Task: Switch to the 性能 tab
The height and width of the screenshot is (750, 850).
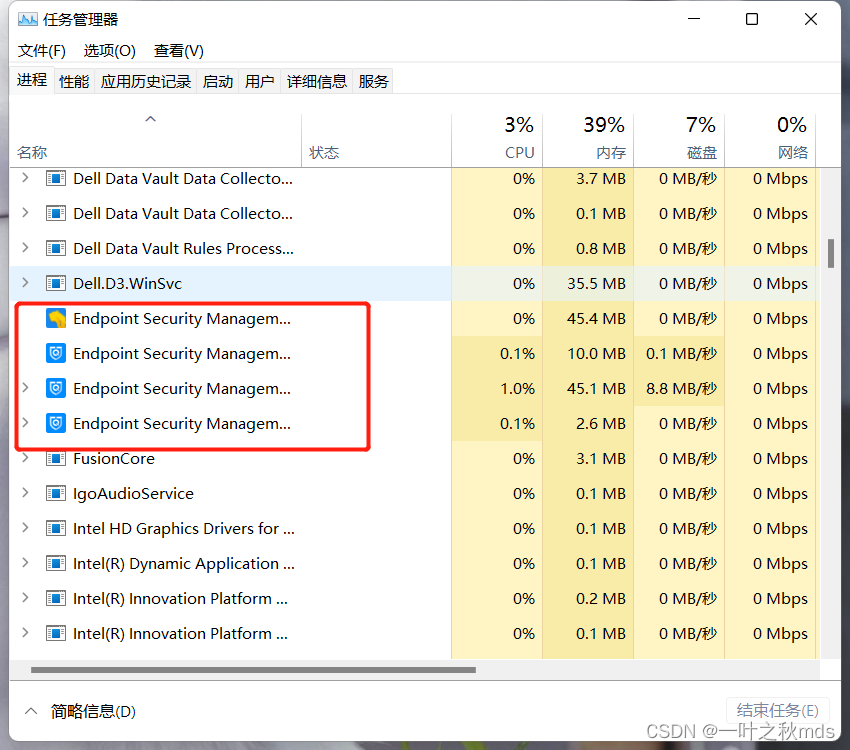Action: [74, 81]
